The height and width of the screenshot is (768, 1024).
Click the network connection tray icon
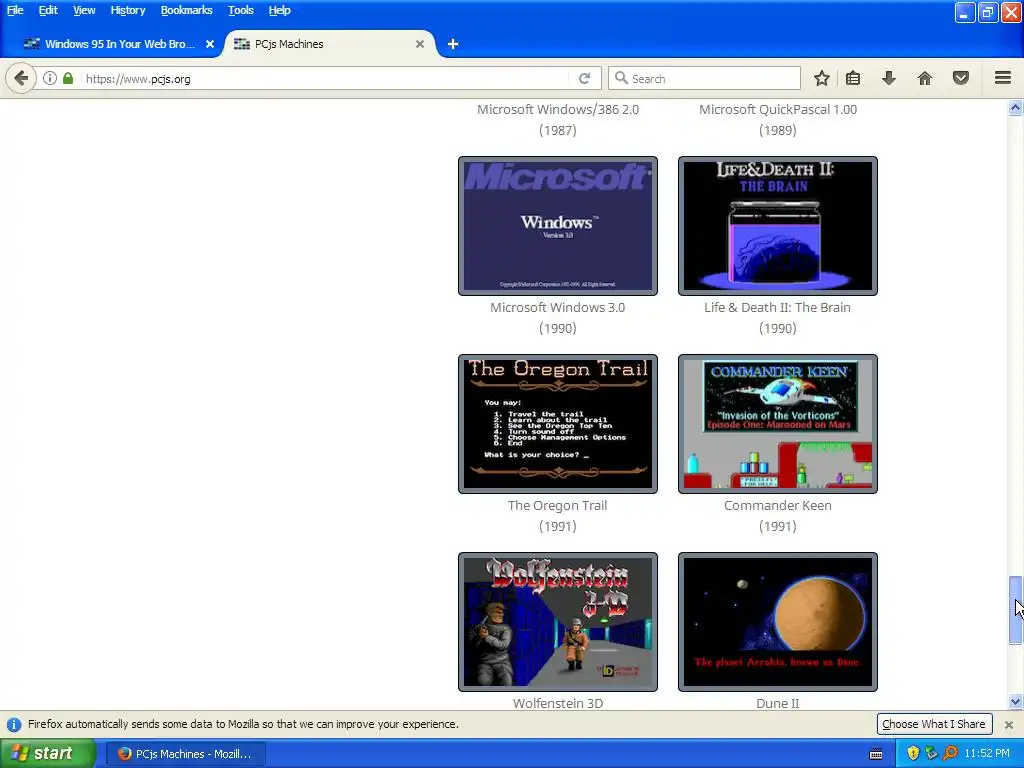[x=931, y=754]
